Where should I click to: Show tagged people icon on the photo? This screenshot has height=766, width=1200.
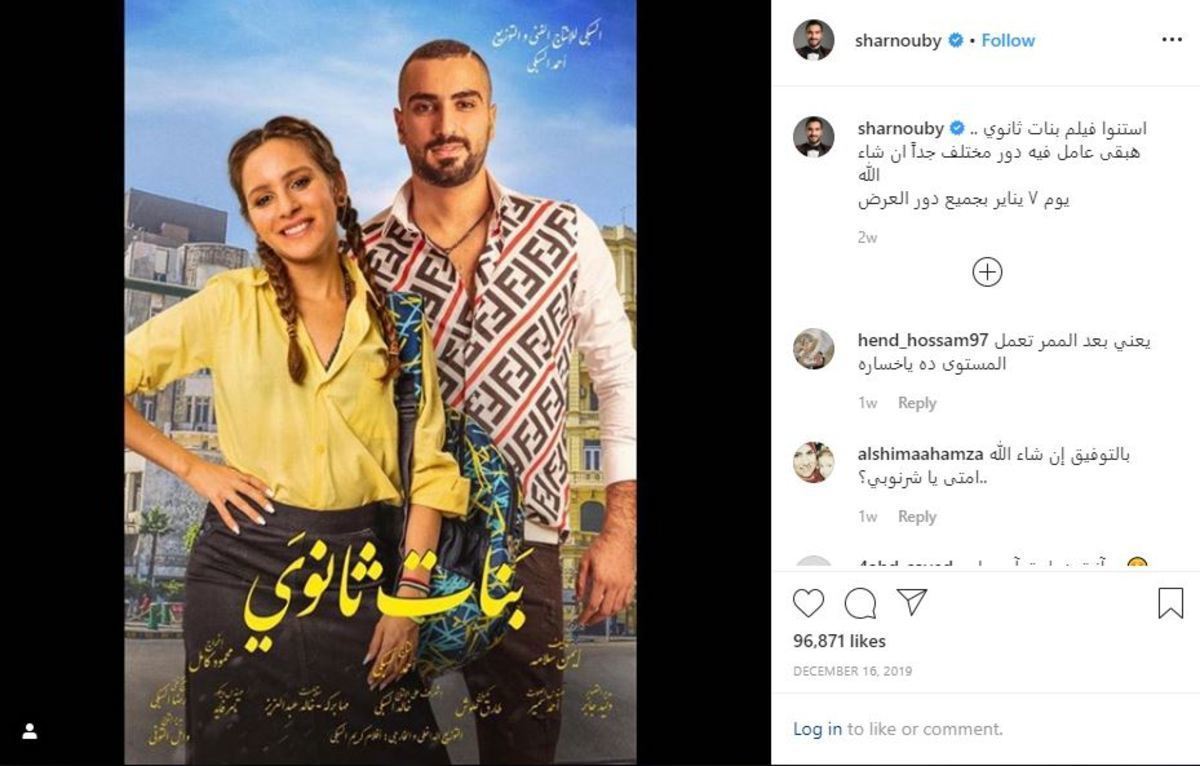pyautogui.click(x=30, y=732)
